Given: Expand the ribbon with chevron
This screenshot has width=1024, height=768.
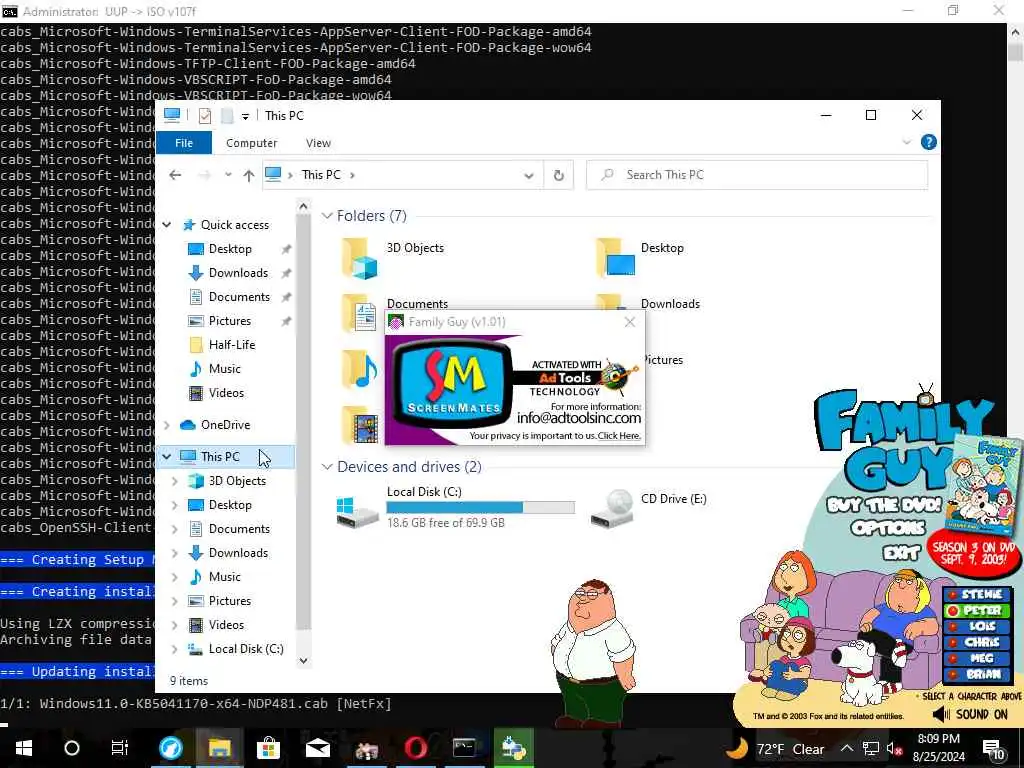Looking at the screenshot, I should 906,142.
